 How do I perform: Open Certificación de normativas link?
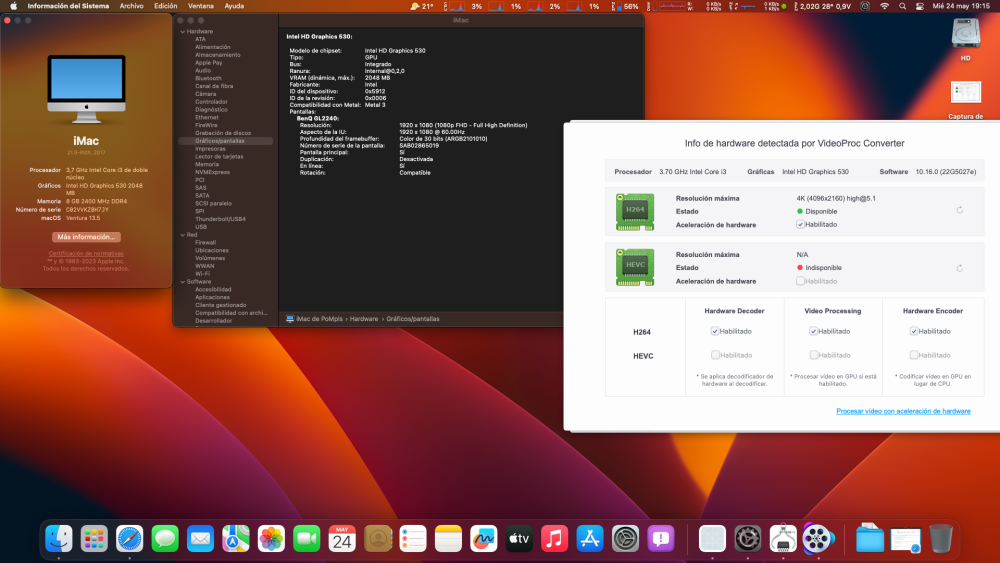(x=86, y=253)
